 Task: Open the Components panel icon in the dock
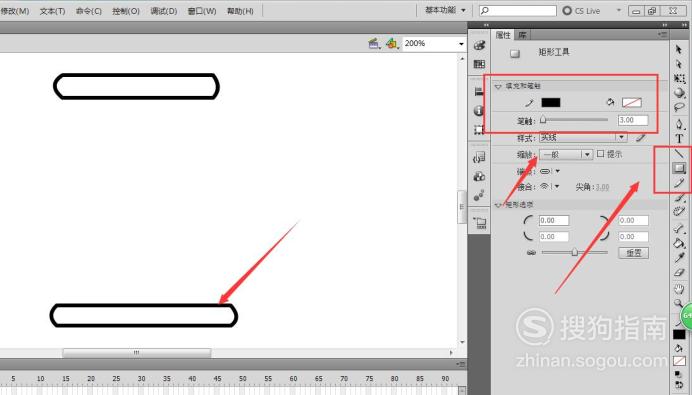click(479, 177)
